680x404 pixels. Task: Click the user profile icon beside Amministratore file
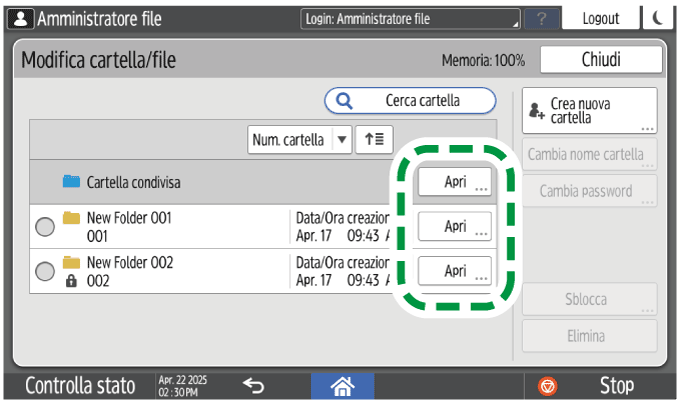pos(20,19)
